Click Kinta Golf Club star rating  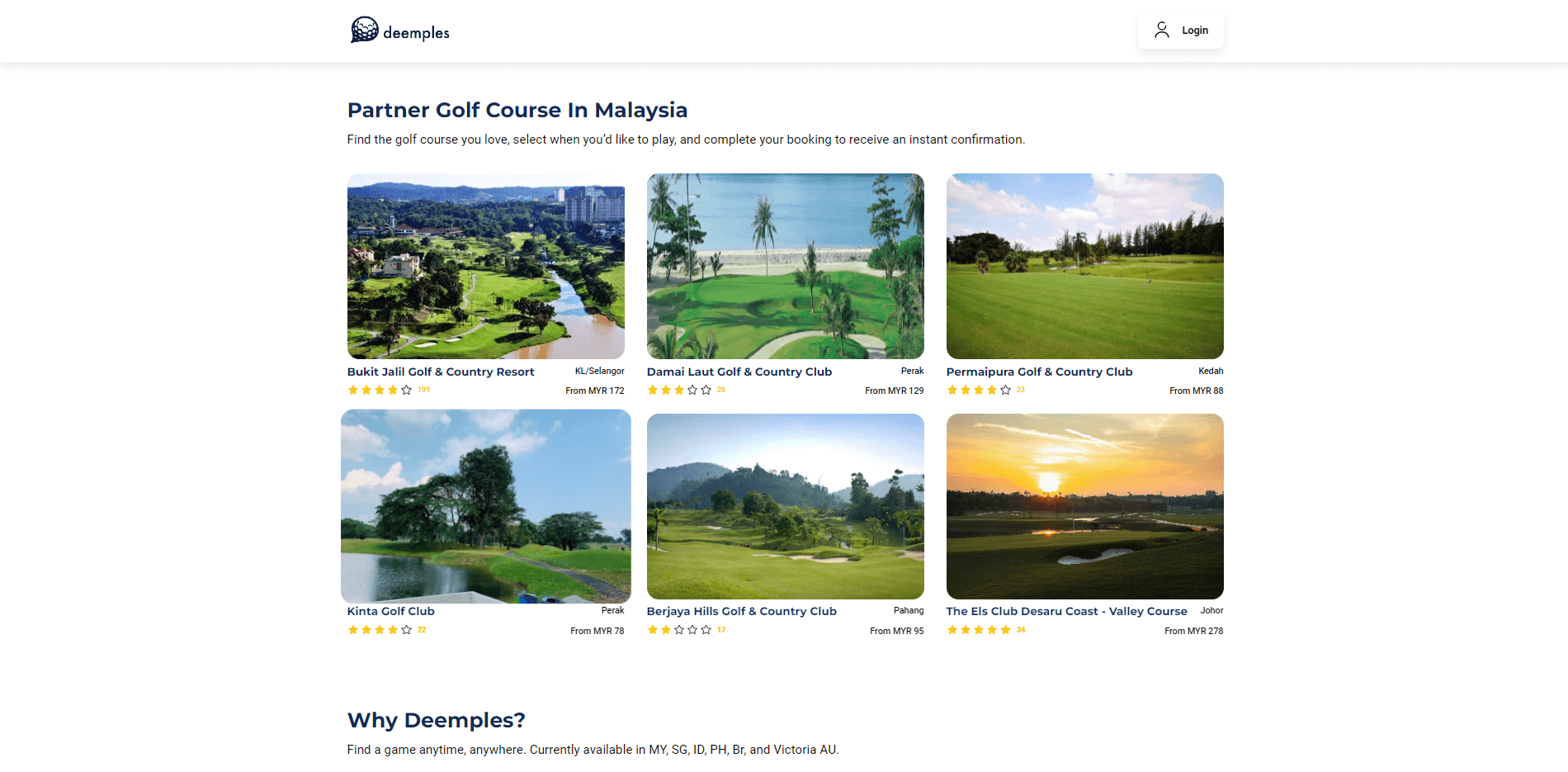coord(380,630)
